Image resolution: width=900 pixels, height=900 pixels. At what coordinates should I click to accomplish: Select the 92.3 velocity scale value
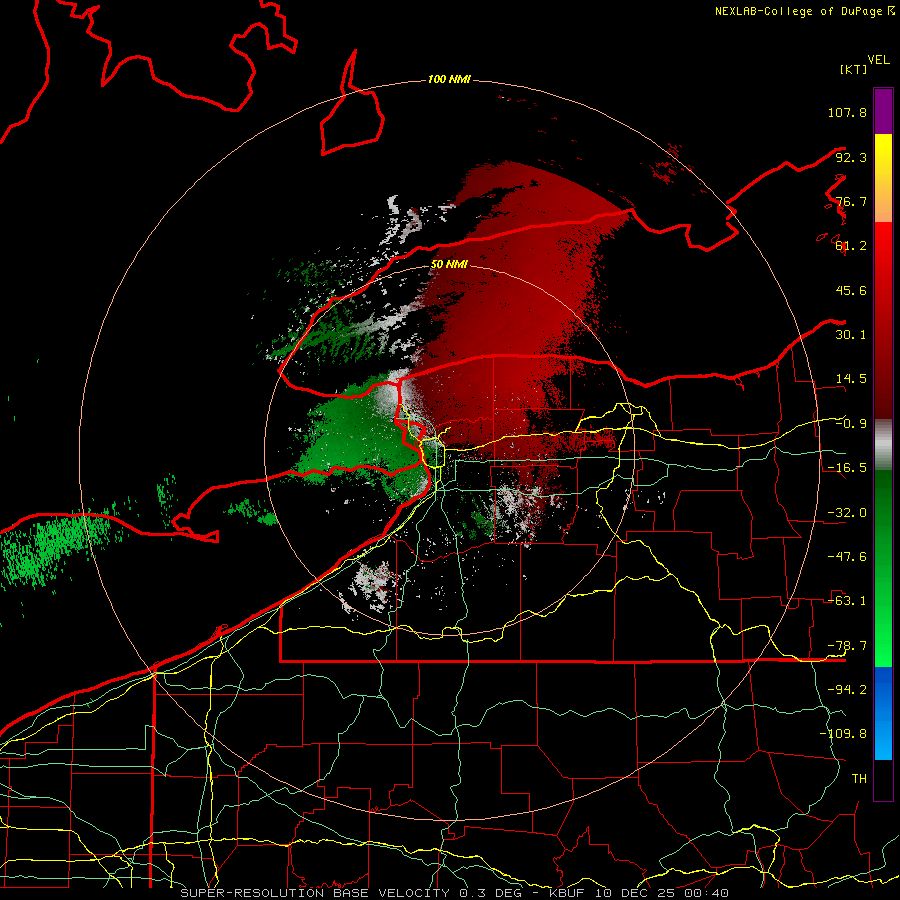[x=851, y=157]
